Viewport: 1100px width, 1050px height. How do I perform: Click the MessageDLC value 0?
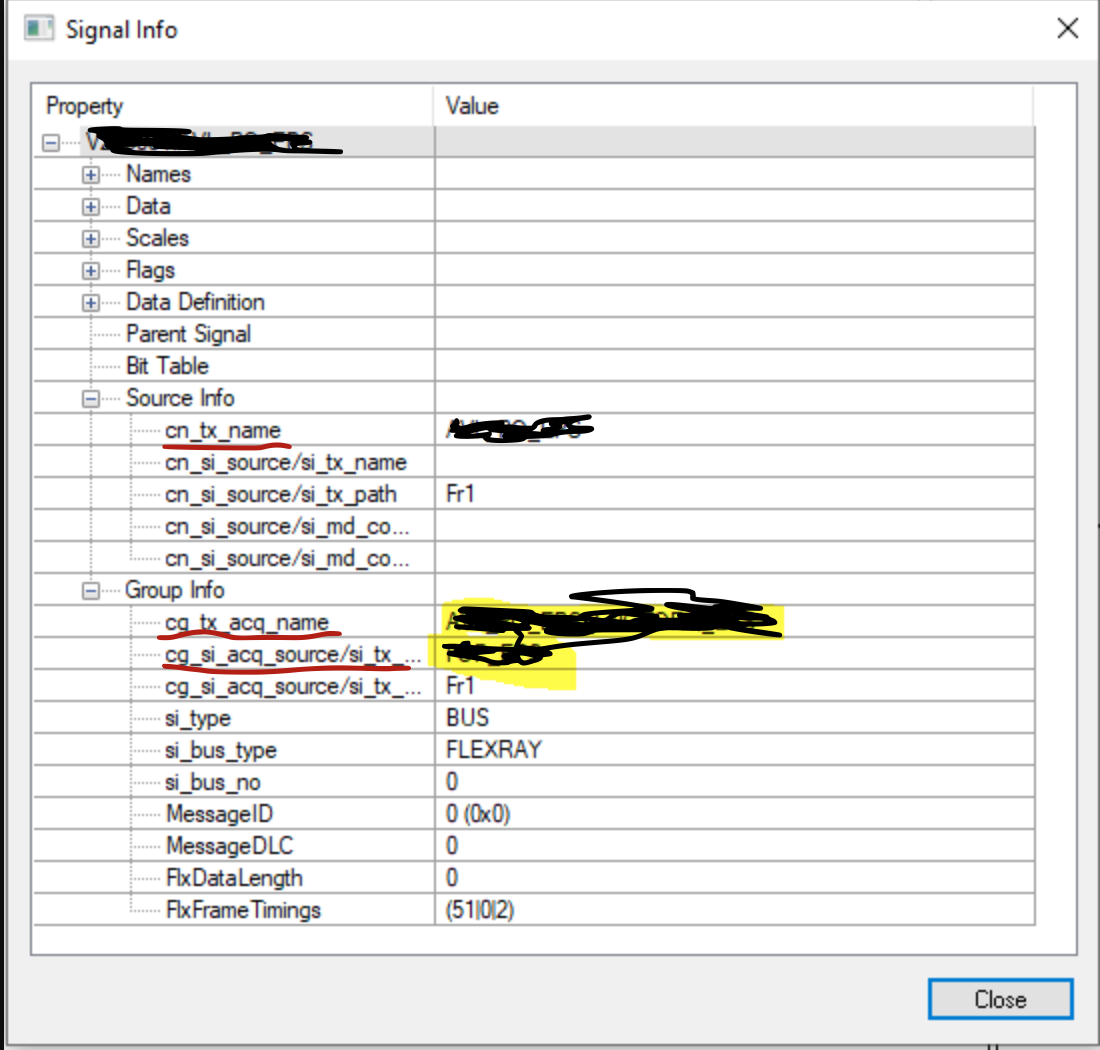[452, 846]
